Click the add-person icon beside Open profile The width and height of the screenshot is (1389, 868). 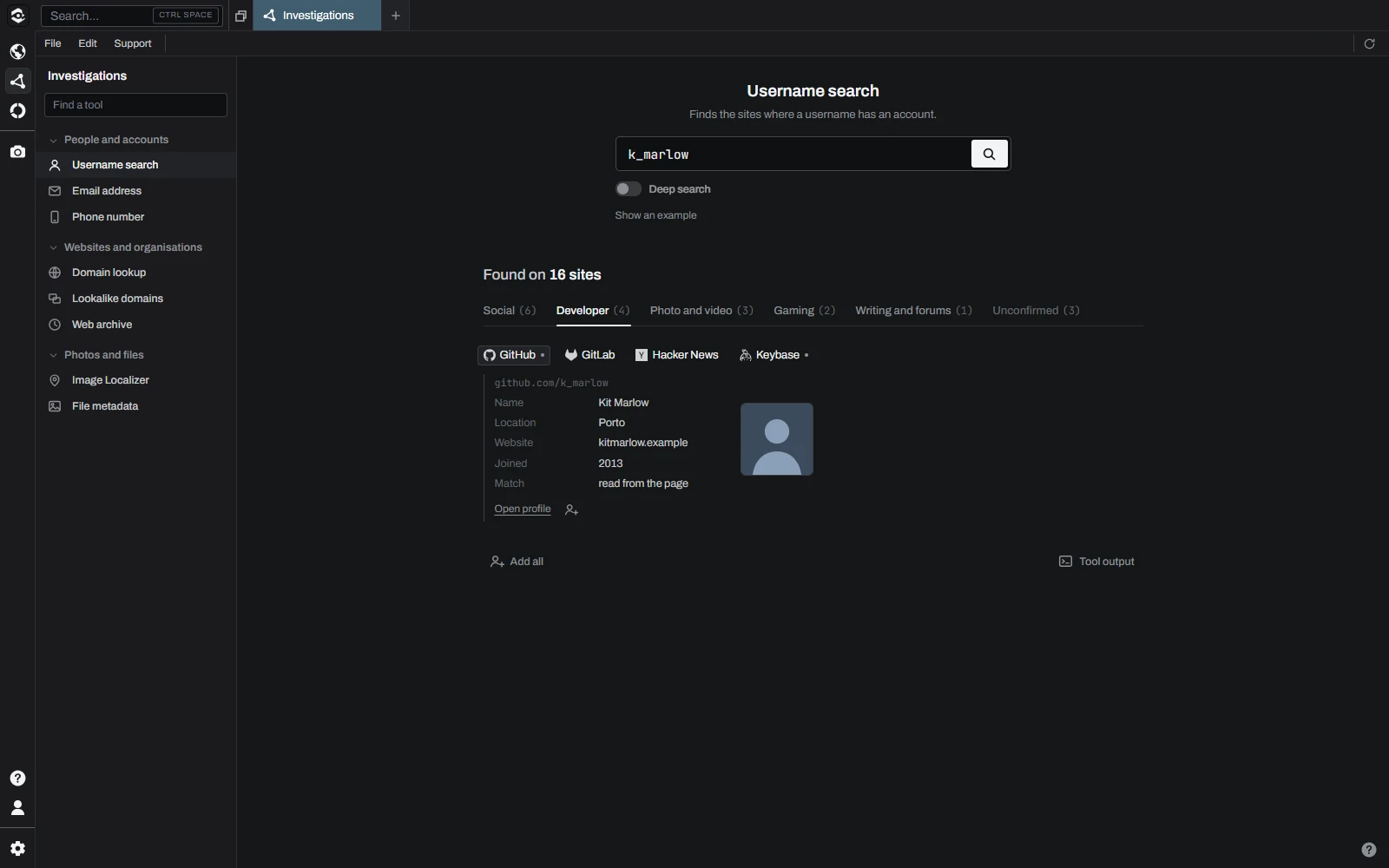pos(571,510)
